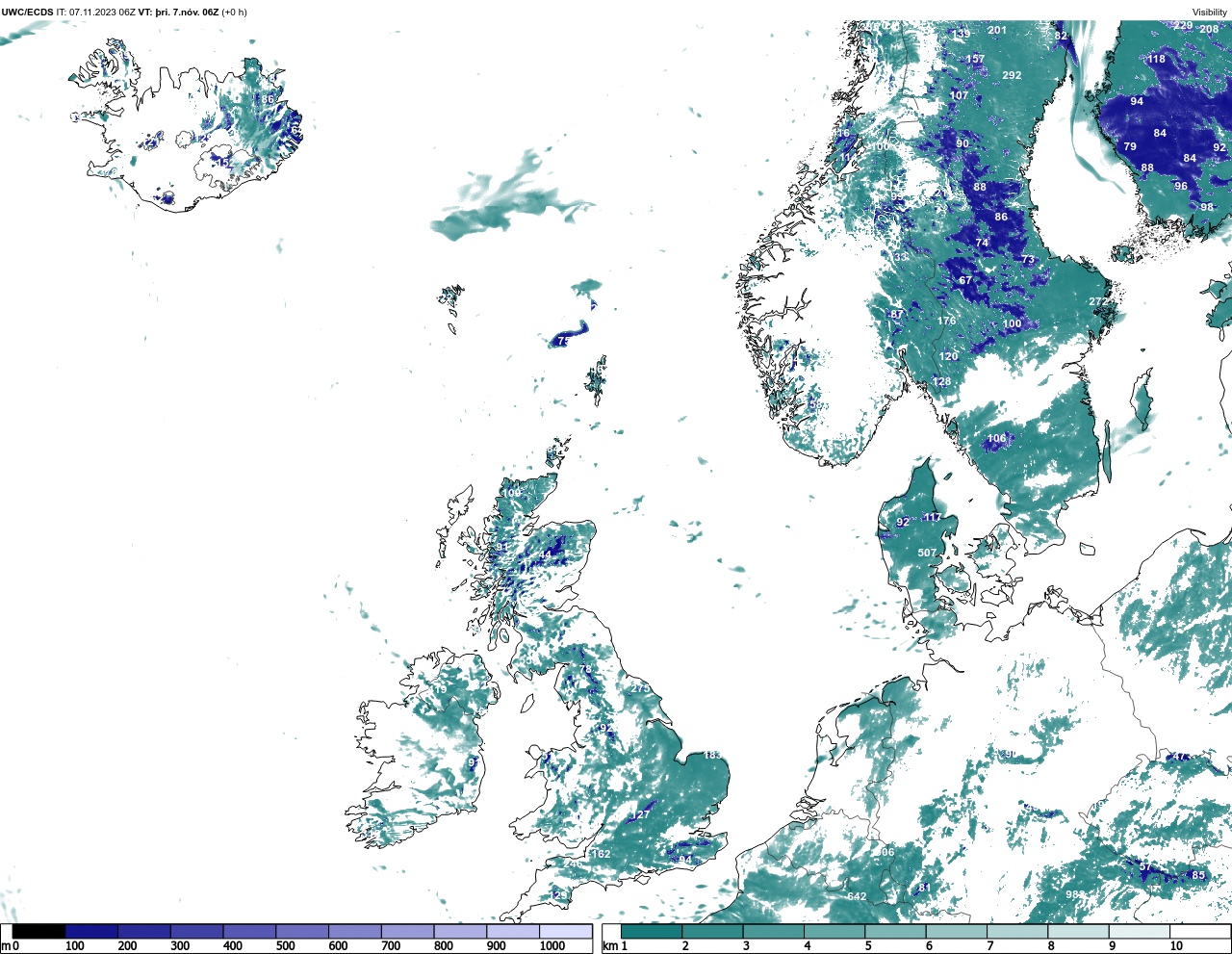Viewport: 1232px width, 954px height.
Task: Pick the 6–7 km legend swatch
Action: [x=957, y=932]
